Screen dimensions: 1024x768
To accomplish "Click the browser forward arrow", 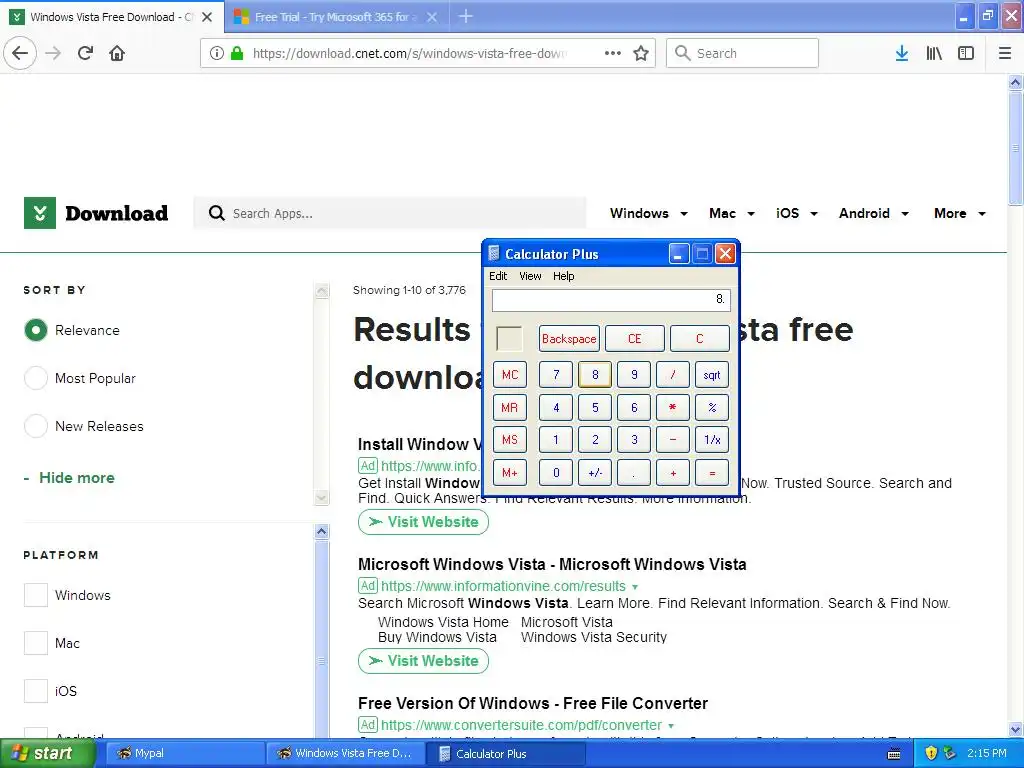I will coord(54,53).
